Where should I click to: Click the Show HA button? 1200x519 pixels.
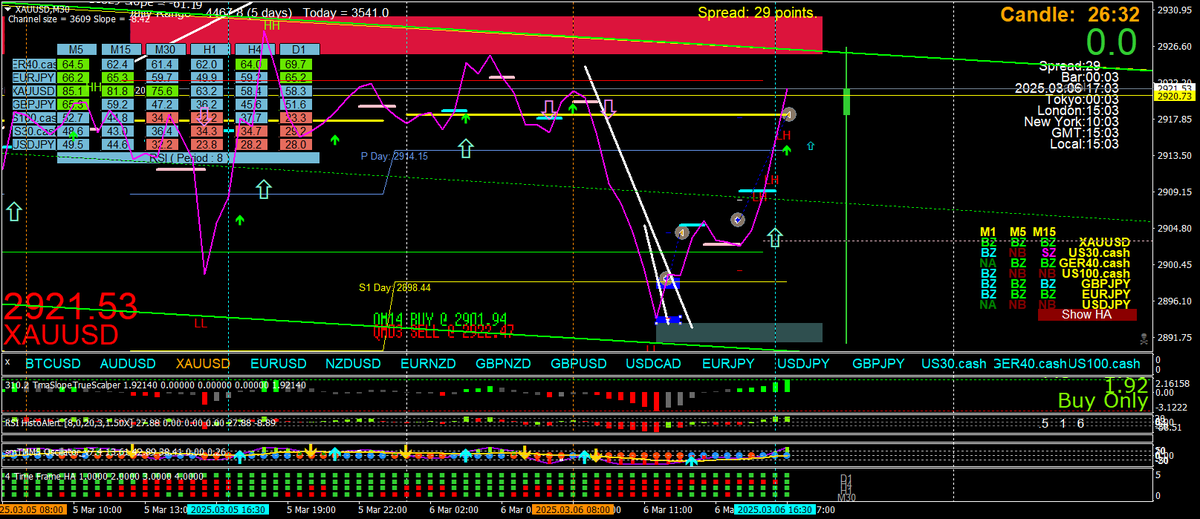tap(1088, 315)
